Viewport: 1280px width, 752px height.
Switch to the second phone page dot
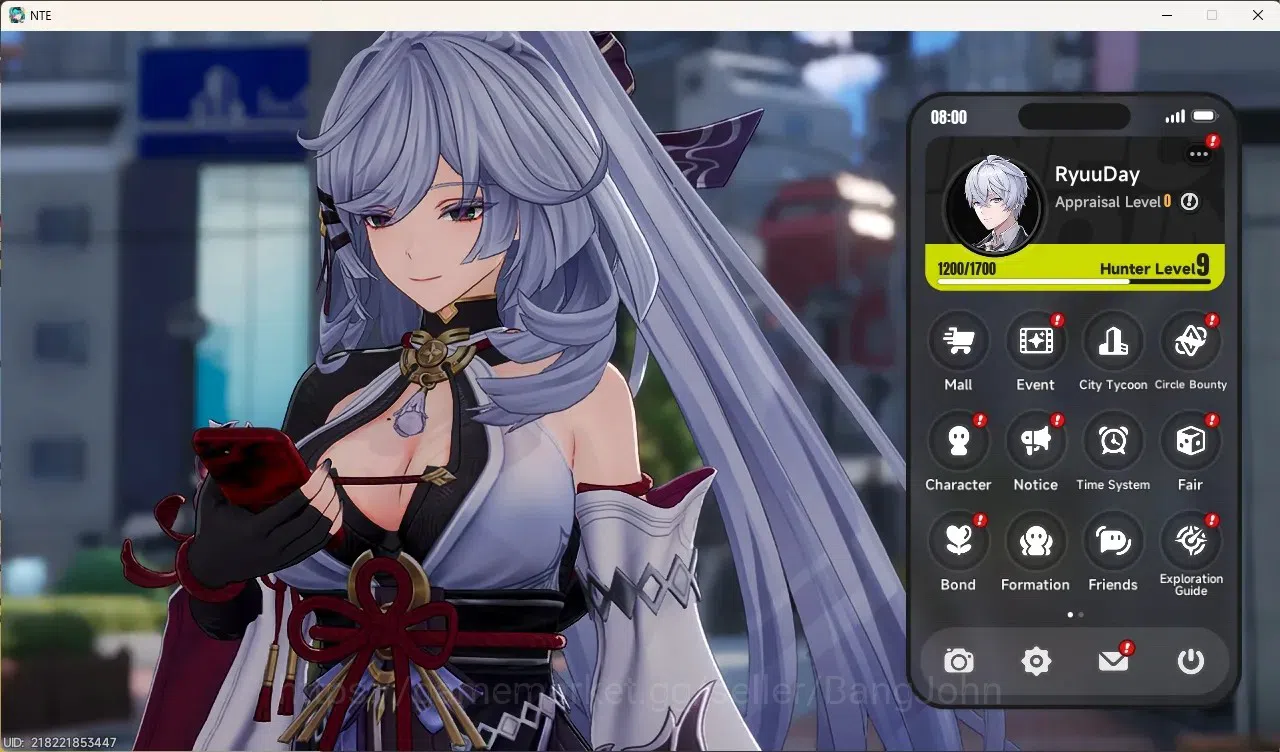pos(1081,615)
